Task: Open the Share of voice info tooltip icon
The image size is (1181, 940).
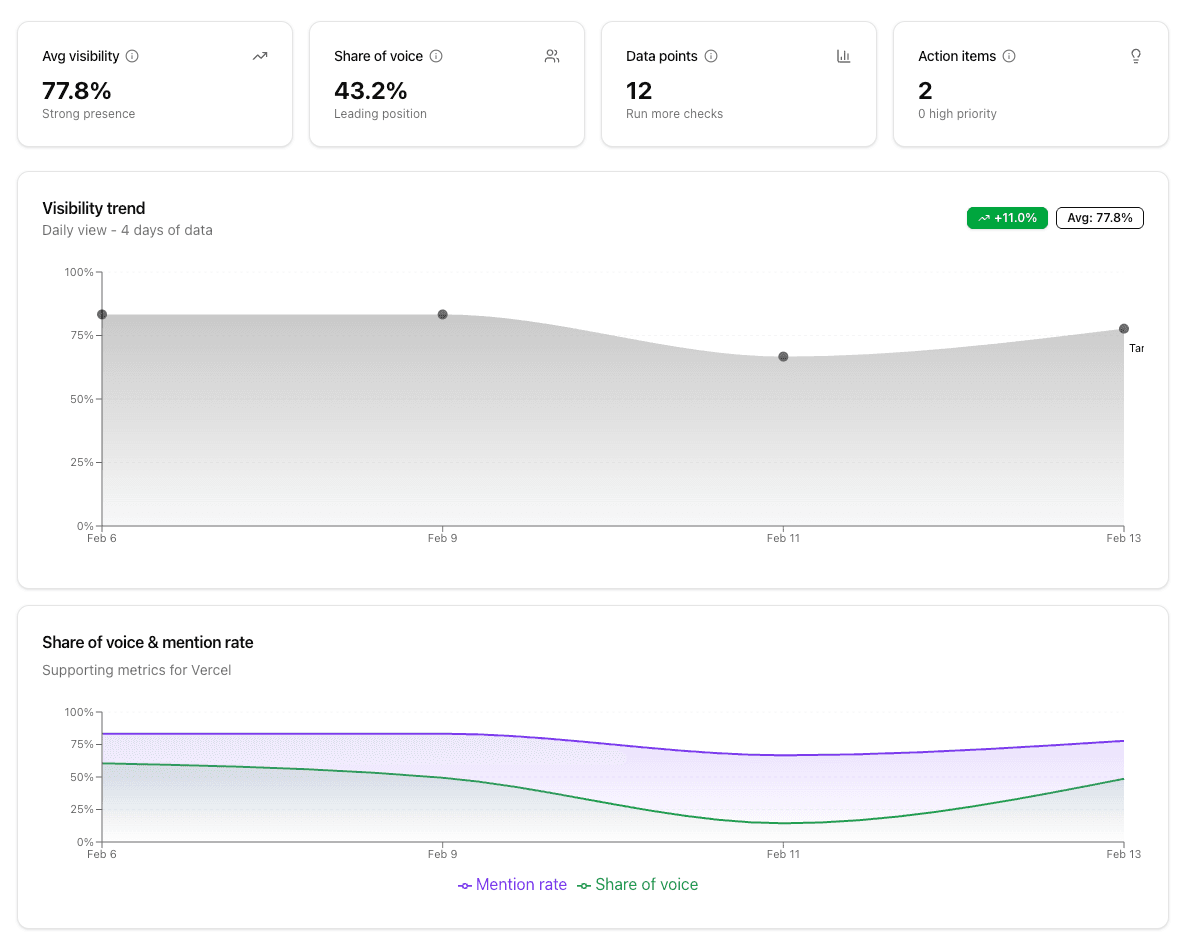Action: pos(437,56)
